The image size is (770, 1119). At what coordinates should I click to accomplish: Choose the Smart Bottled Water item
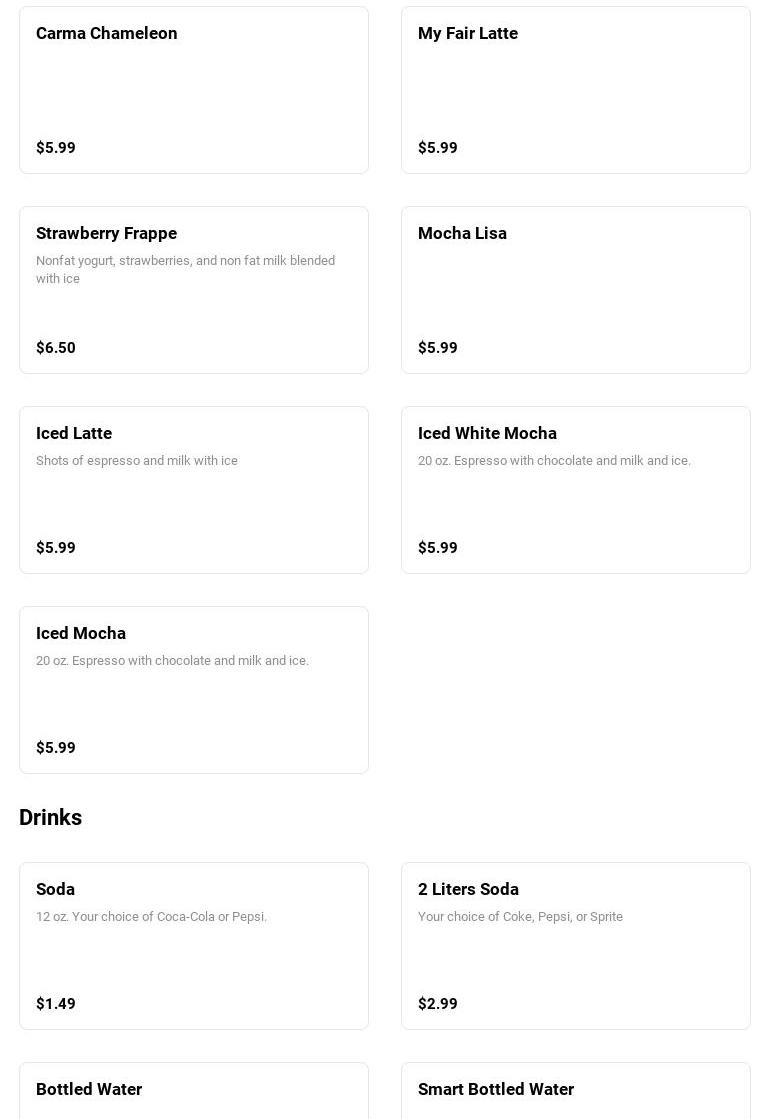tap(575, 1090)
